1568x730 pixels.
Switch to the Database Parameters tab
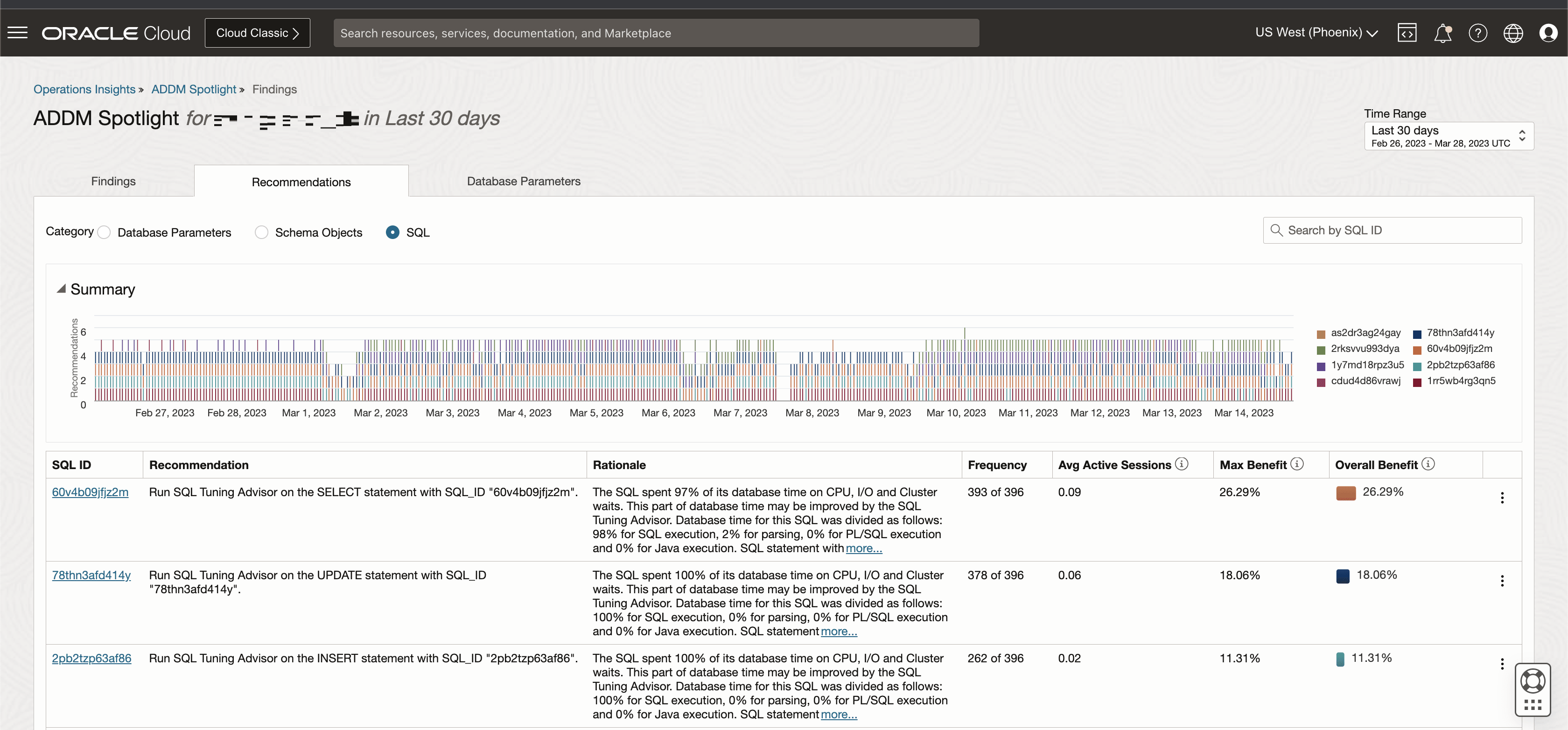pyautogui.click(x=523, y=181)
